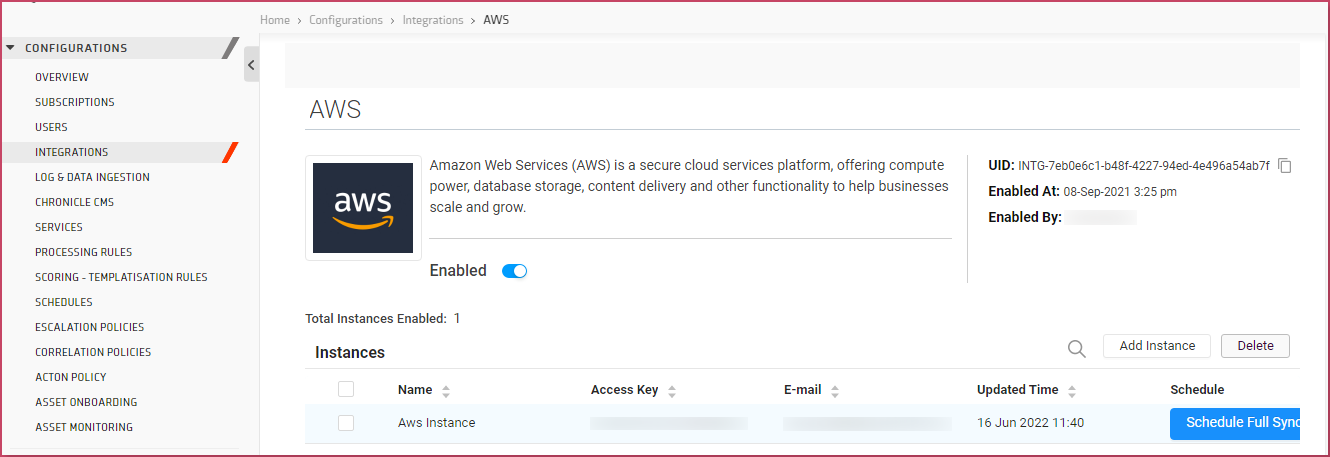Open Schedules in the sidebar
Viewport: 1330px width, 457px height.
[64, 302]
